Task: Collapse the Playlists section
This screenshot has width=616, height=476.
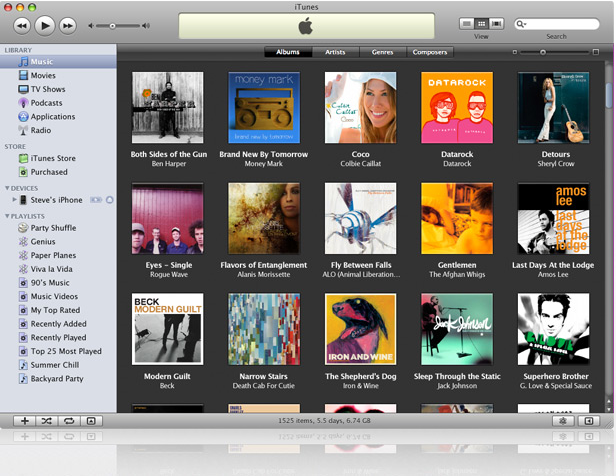Action: [x=7, y=216]
